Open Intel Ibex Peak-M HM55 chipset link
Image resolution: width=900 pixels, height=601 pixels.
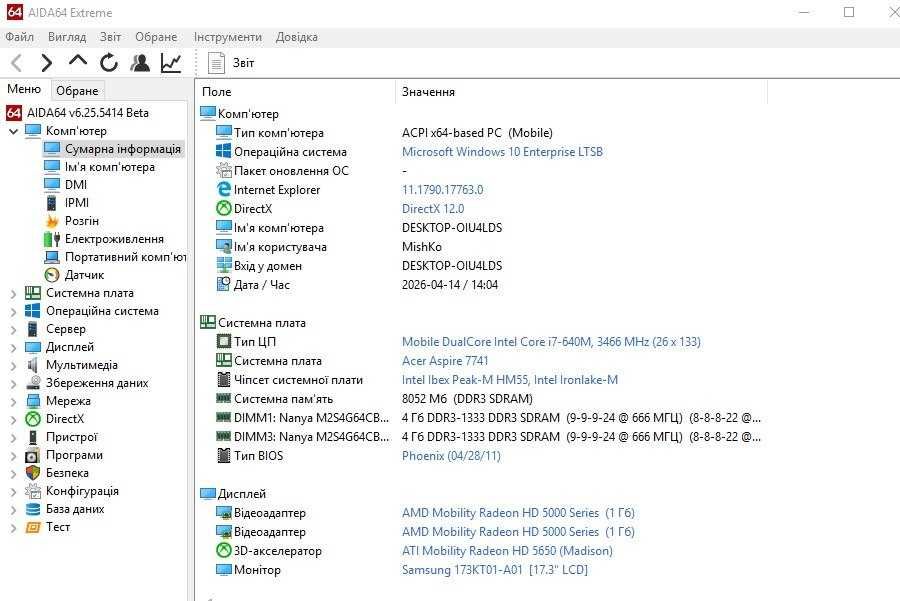coord(510,379)
